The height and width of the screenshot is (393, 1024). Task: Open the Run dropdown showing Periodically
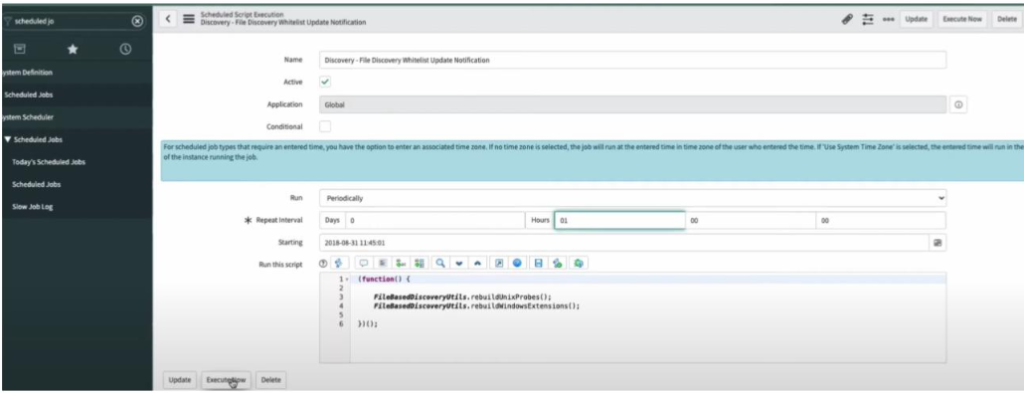coord(632,197)
